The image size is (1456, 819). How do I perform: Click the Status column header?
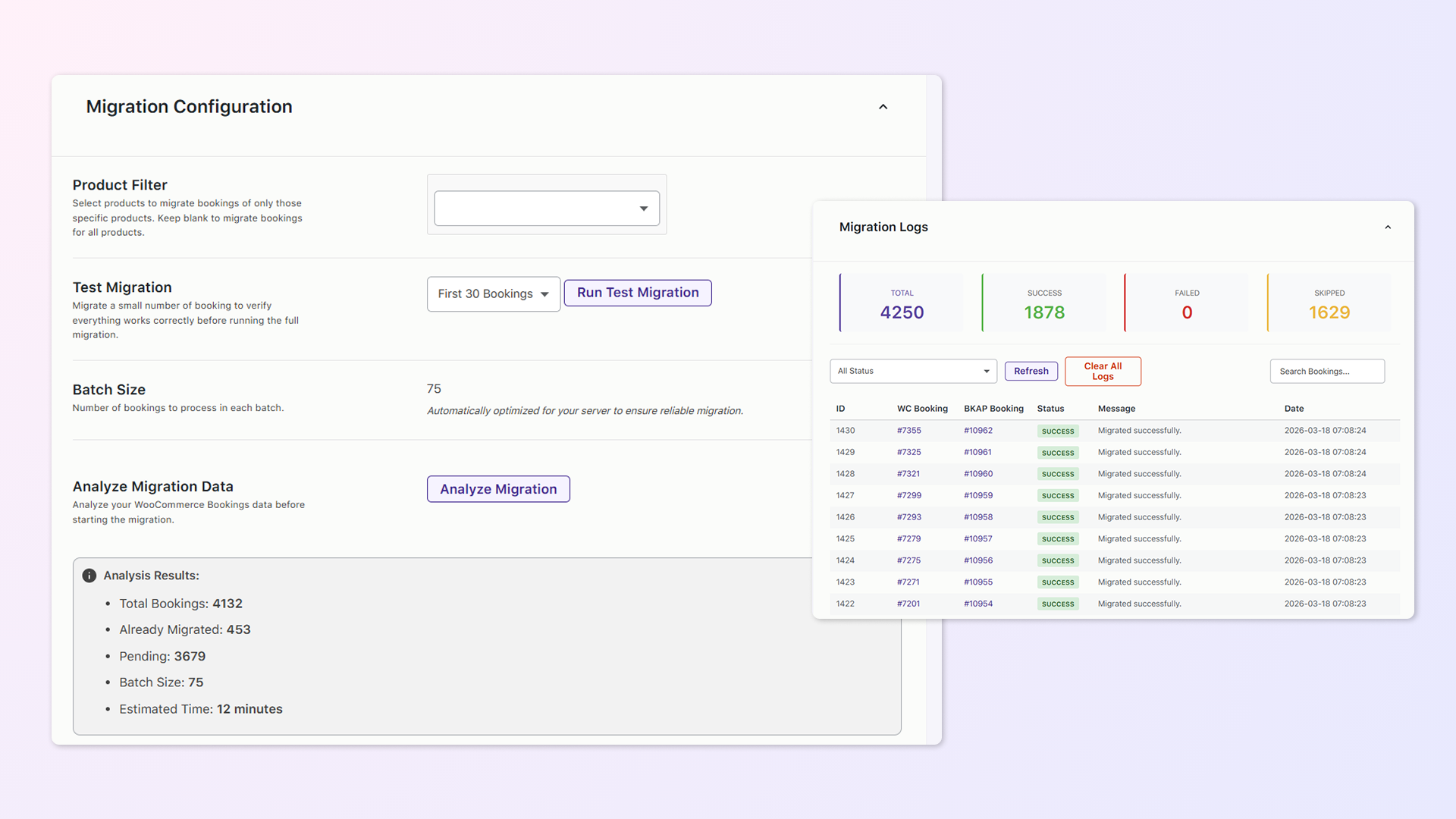1050,409
